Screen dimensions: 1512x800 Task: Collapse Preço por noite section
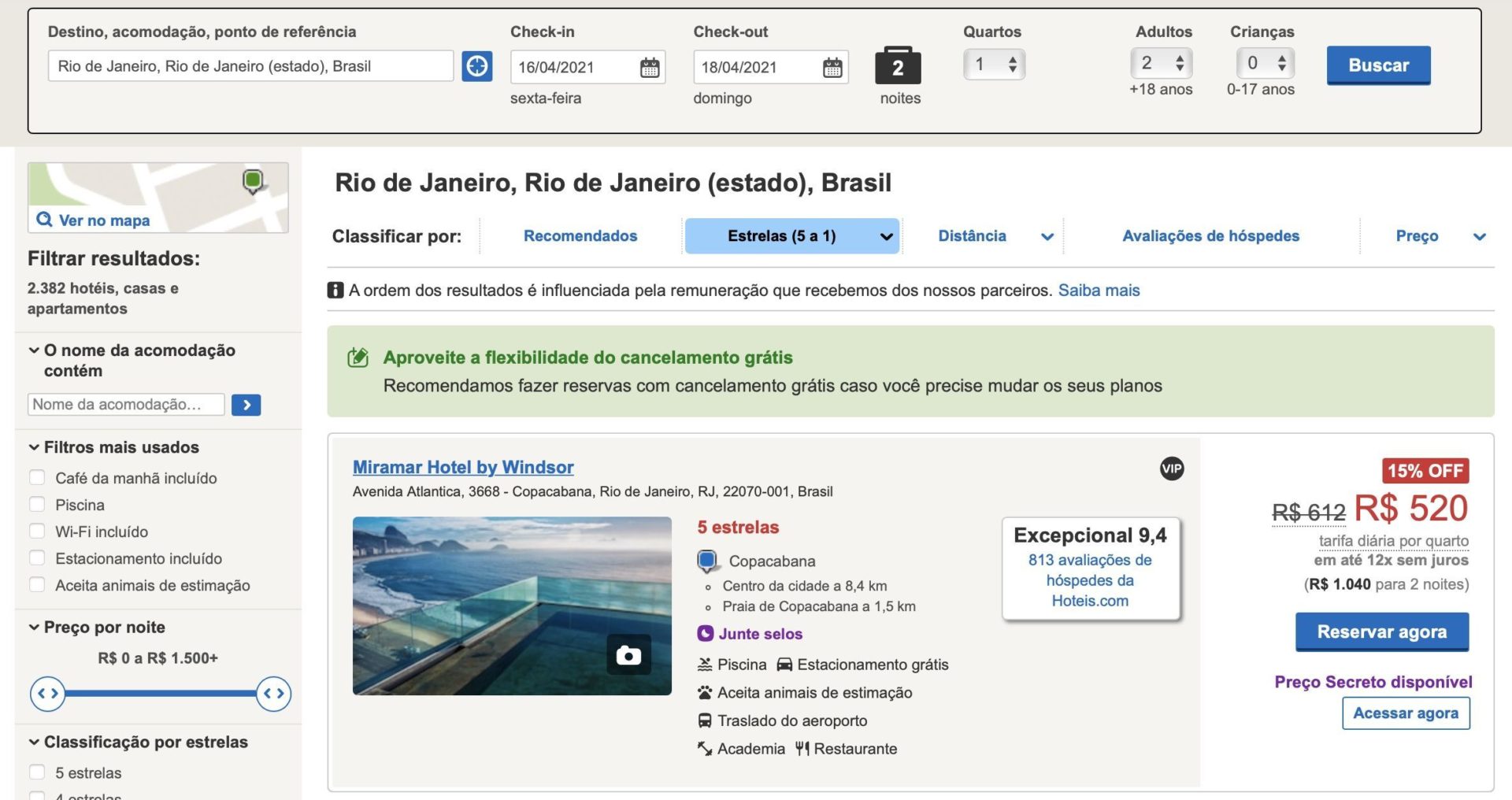click(97, 628)
